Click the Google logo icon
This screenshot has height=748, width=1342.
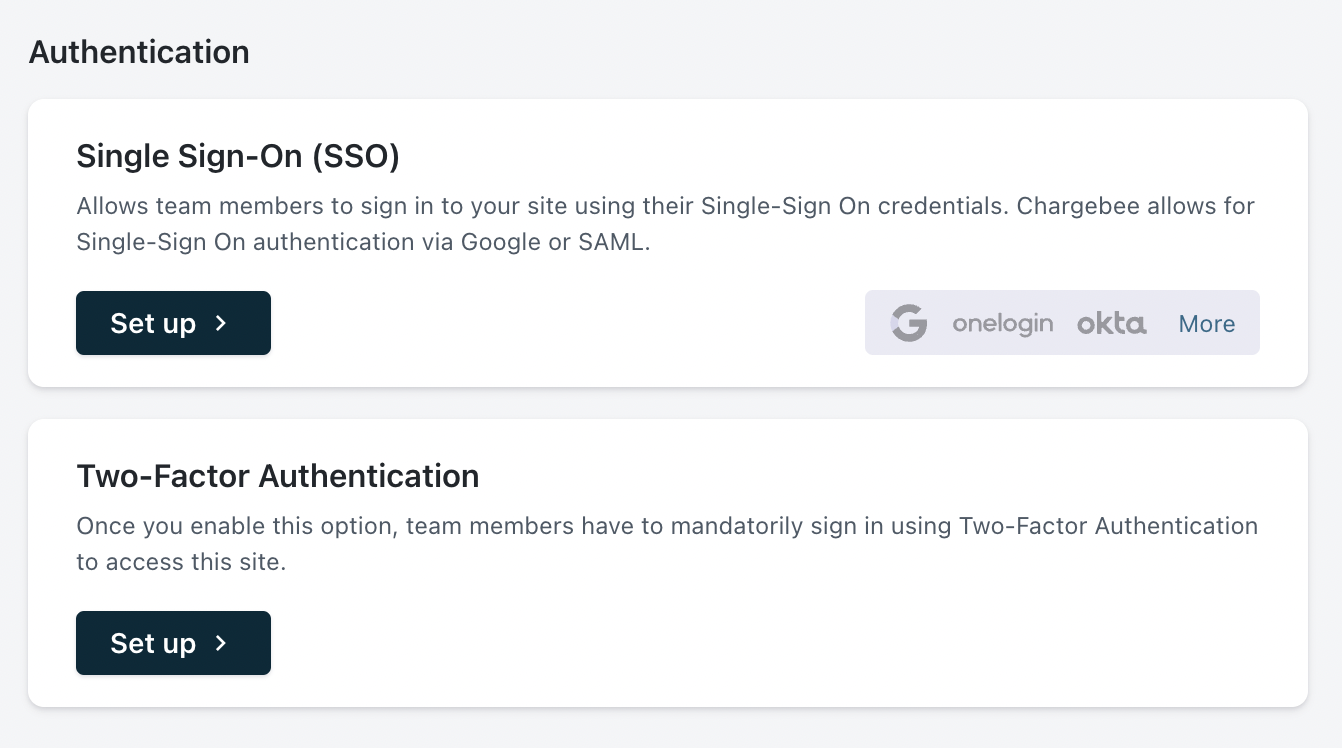point(909,323)
